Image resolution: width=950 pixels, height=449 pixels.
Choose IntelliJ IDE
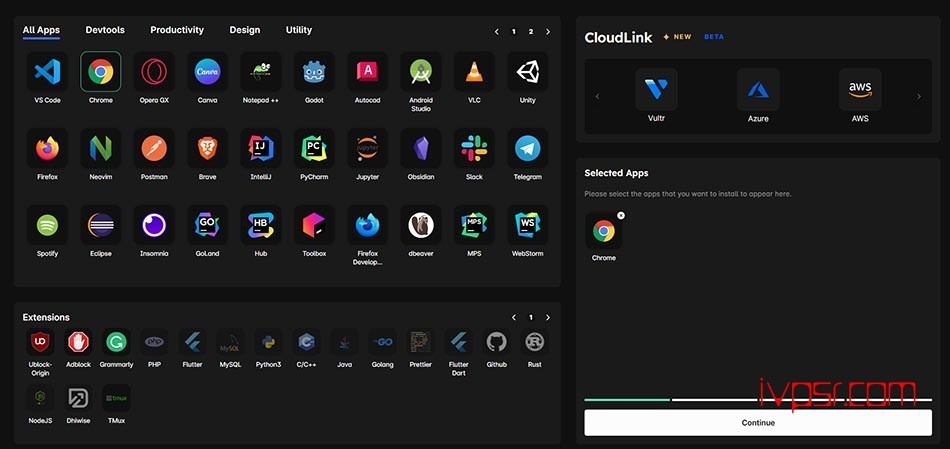point(261,148)
